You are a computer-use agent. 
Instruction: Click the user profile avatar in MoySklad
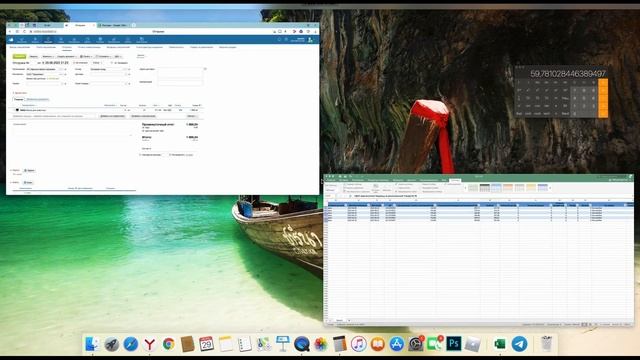pyautogui.click(x=310, y=40)
